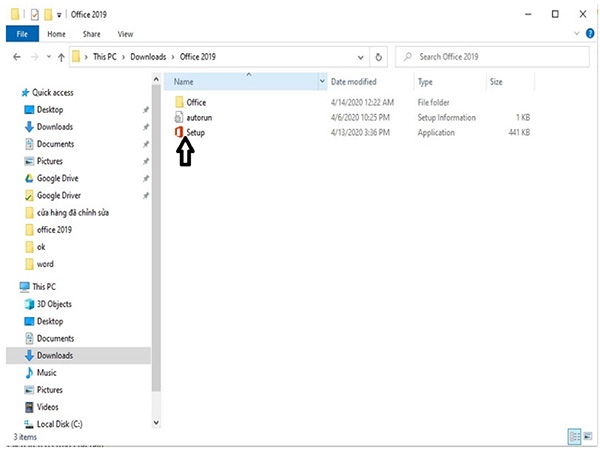The height and width of the screenshot is (452, 600).
Task: Expand the address bar history dropdown
Action: 360,57
